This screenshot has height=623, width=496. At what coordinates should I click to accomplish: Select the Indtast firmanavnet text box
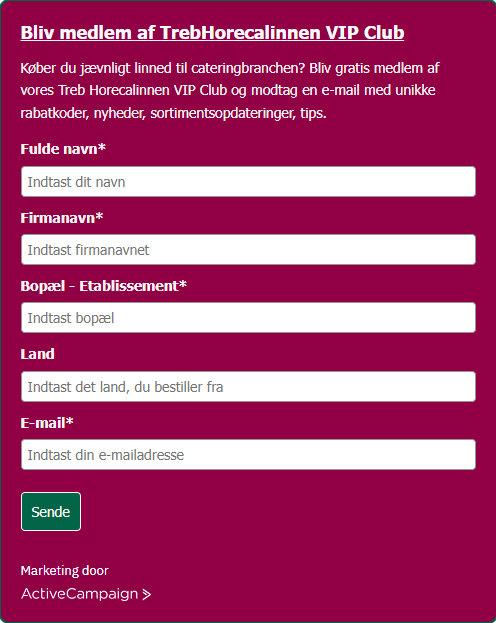click(x=248, y=250)
